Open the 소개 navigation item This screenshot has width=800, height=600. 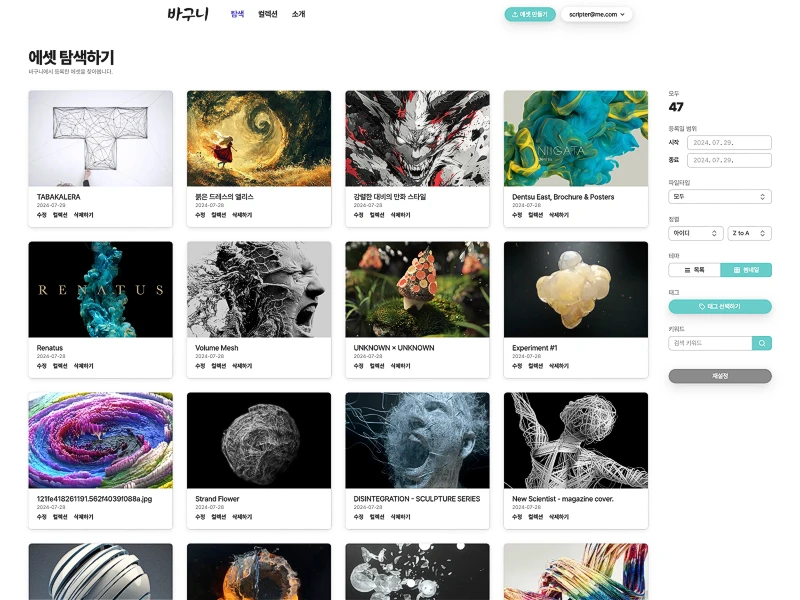coord(298,14)
